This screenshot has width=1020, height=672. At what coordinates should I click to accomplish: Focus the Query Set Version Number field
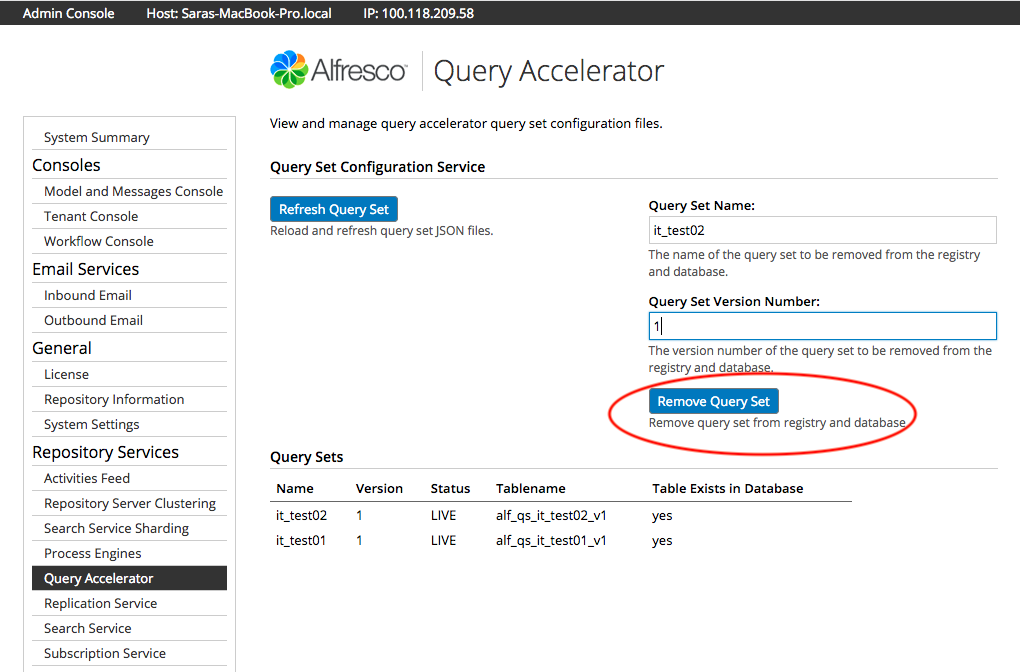click(x=822, y=325)
